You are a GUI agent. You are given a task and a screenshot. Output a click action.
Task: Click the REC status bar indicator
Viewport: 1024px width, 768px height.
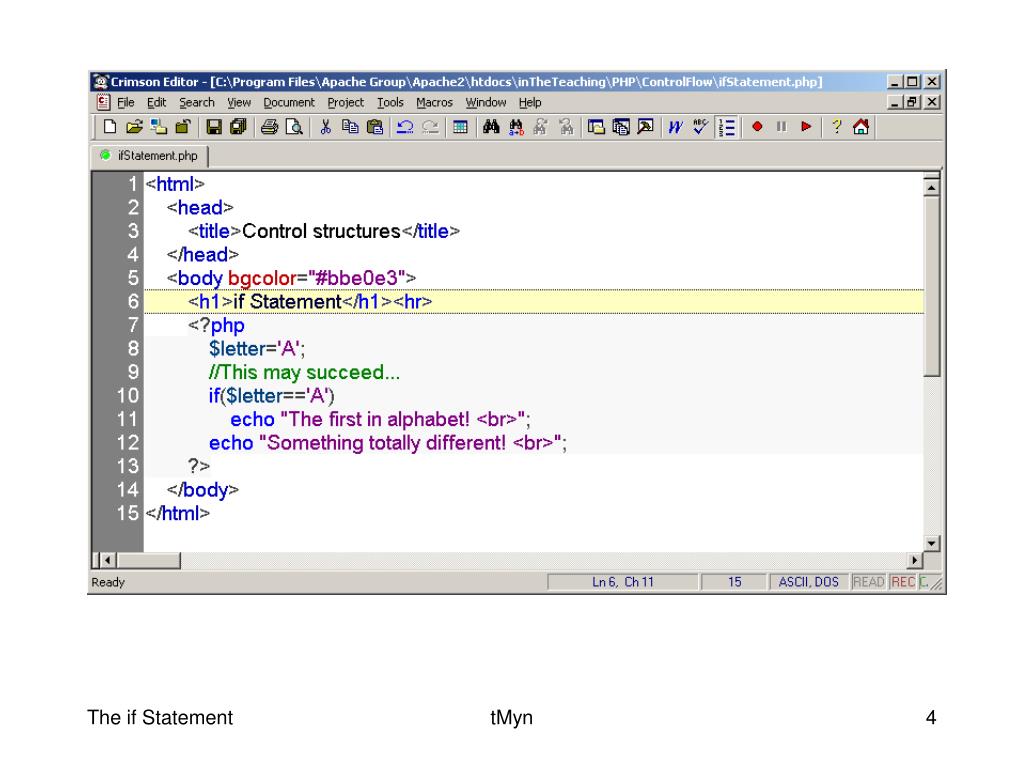pos(903,582)
